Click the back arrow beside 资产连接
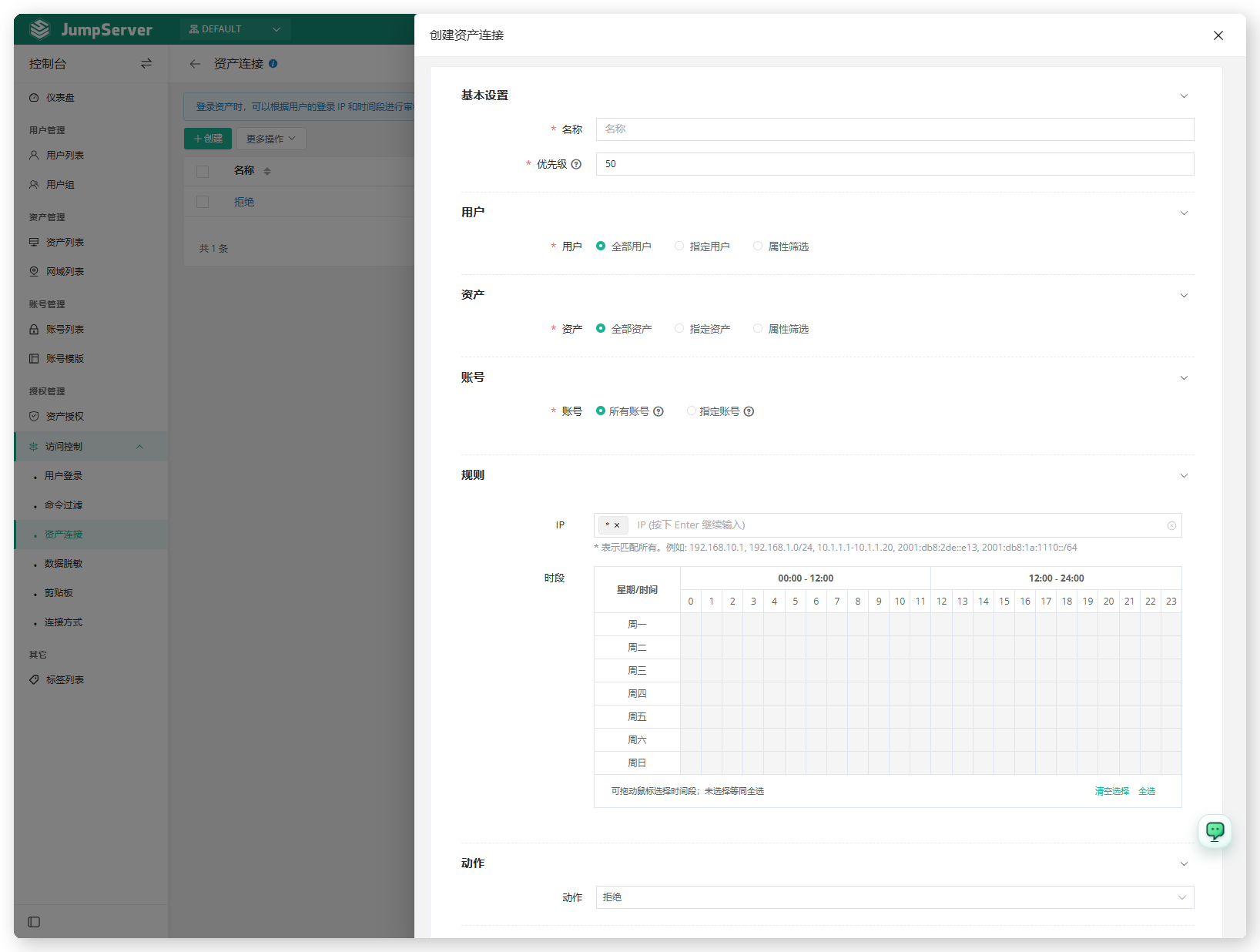The width and height of the screenshot is (1260, 952). click(x=195, y=64)
